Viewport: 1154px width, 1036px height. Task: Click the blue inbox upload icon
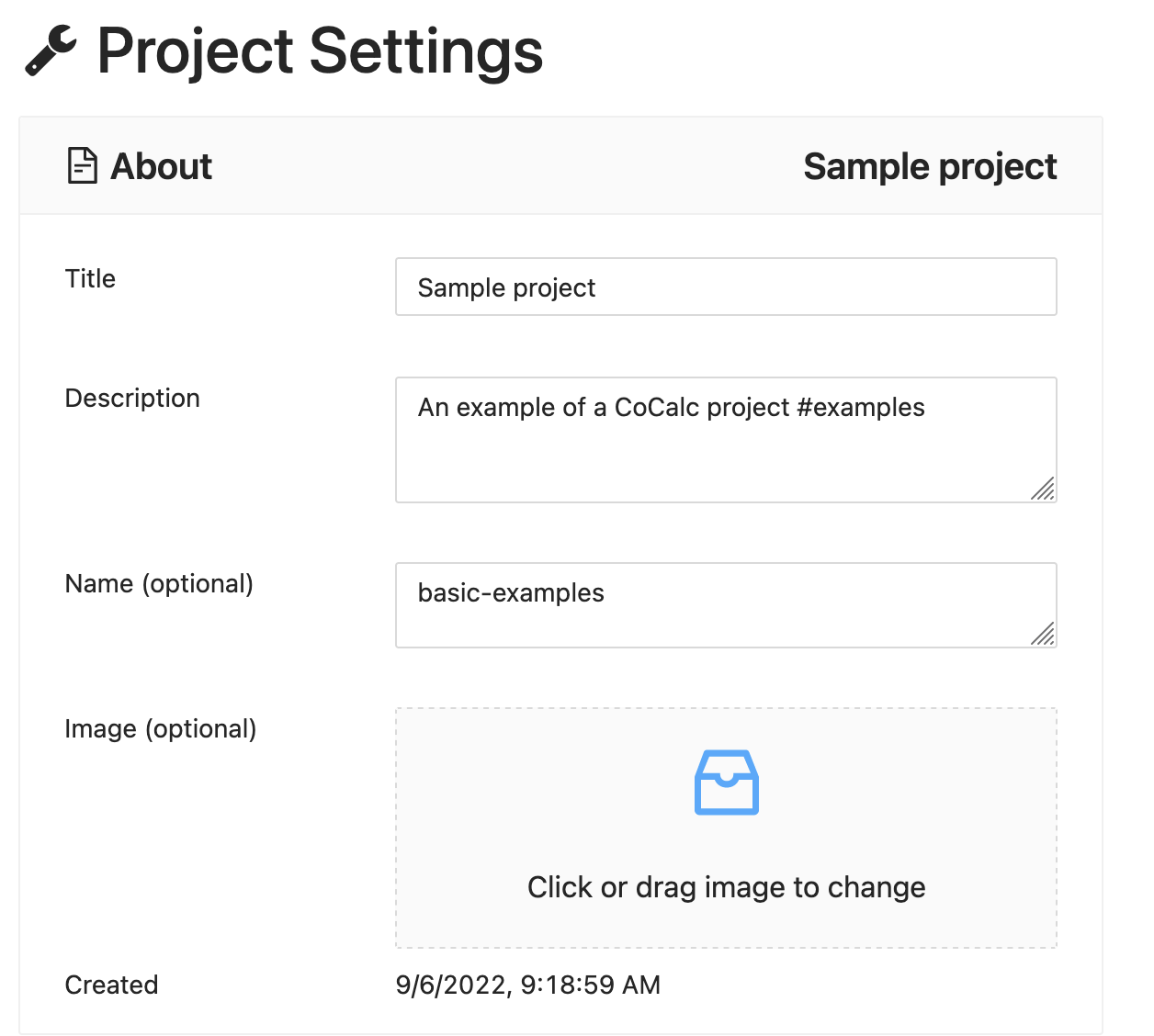tap(726, 783)
